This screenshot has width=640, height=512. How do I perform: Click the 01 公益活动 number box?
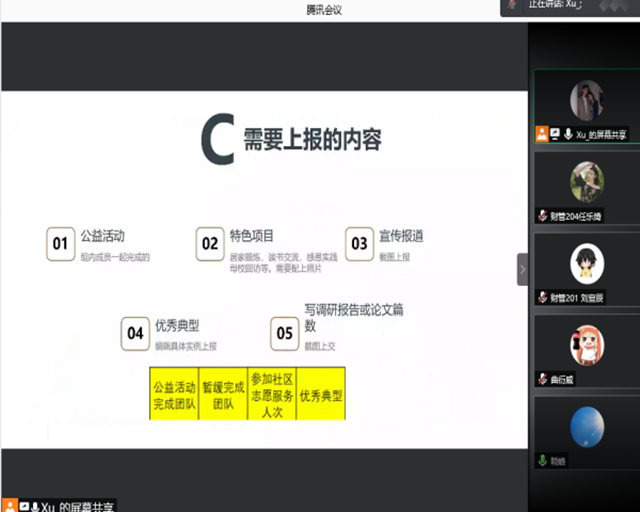point(60,243)
